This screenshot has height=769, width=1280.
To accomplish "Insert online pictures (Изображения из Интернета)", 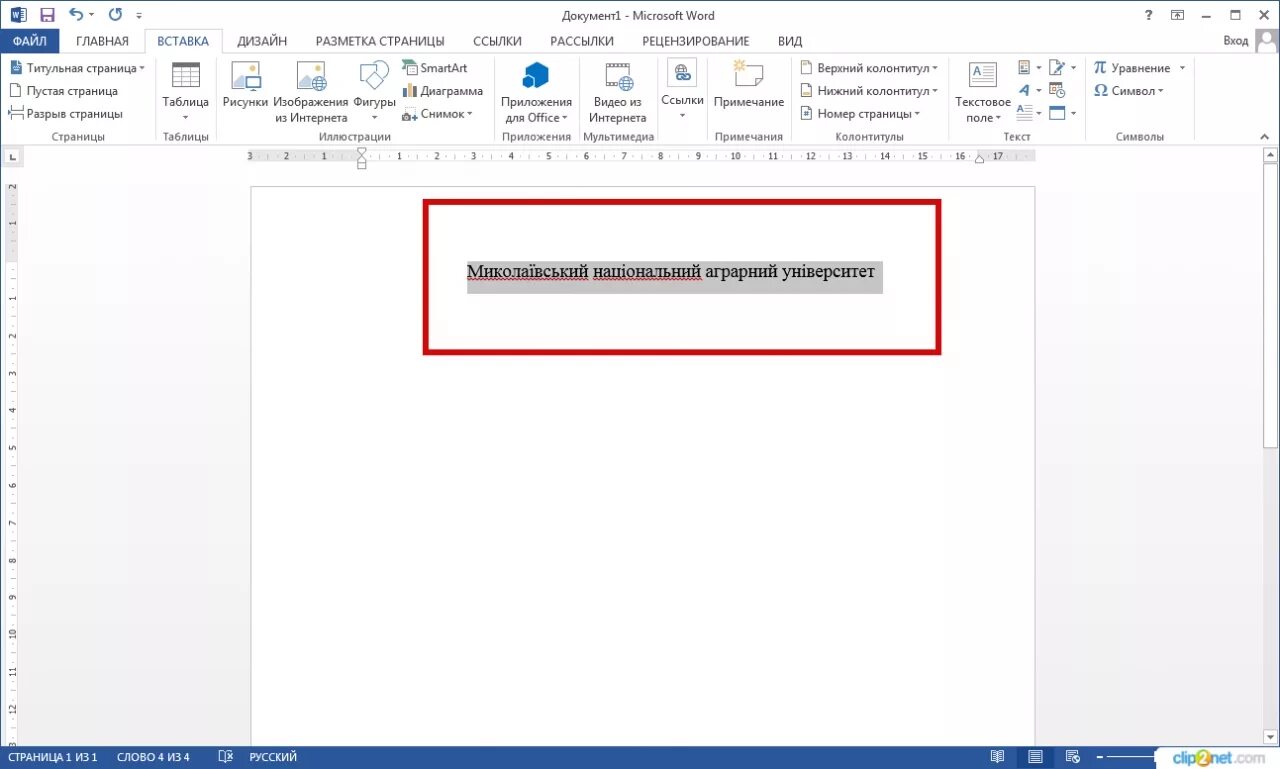I will 311,92.
